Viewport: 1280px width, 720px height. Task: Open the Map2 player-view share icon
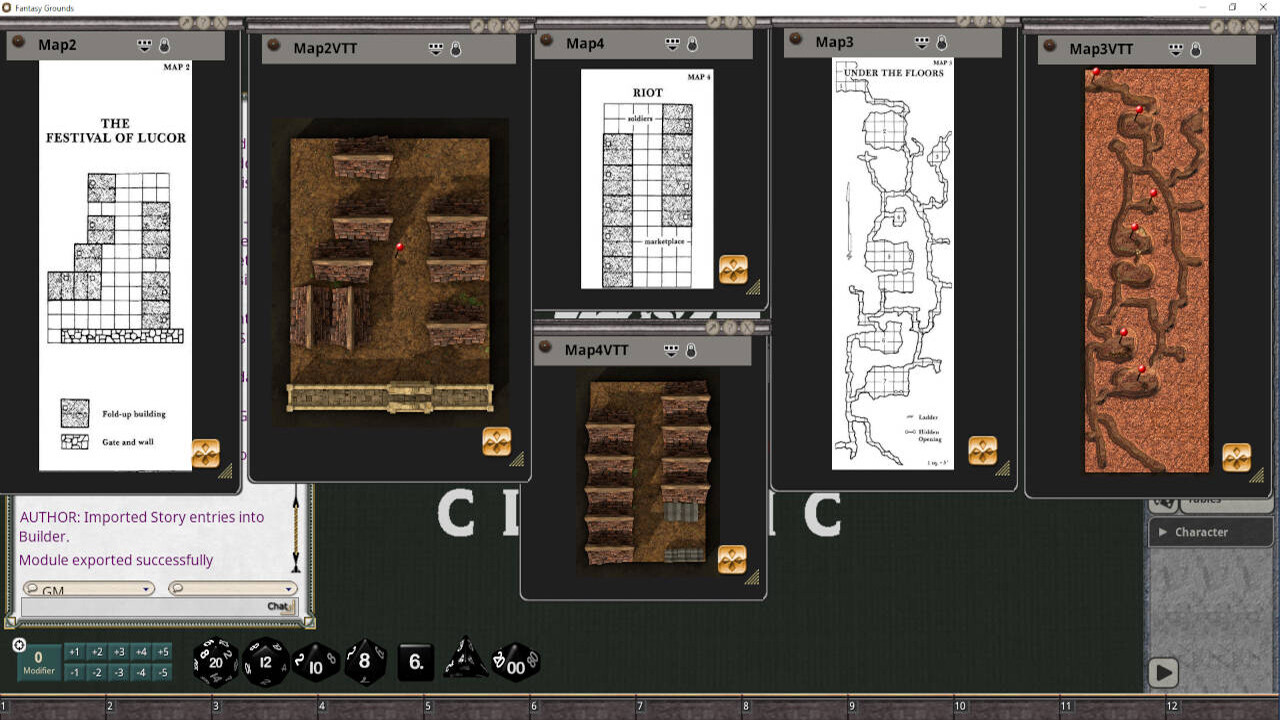coord(144,44)
